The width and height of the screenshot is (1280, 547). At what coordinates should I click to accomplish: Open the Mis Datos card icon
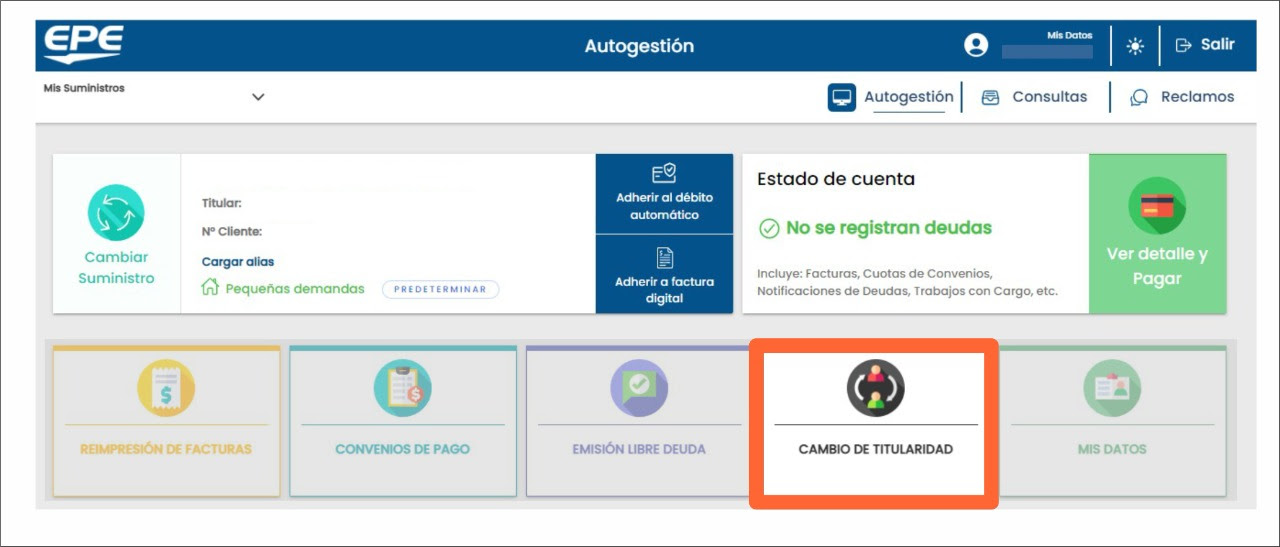pyautogui.click(x=1112, y=388)
